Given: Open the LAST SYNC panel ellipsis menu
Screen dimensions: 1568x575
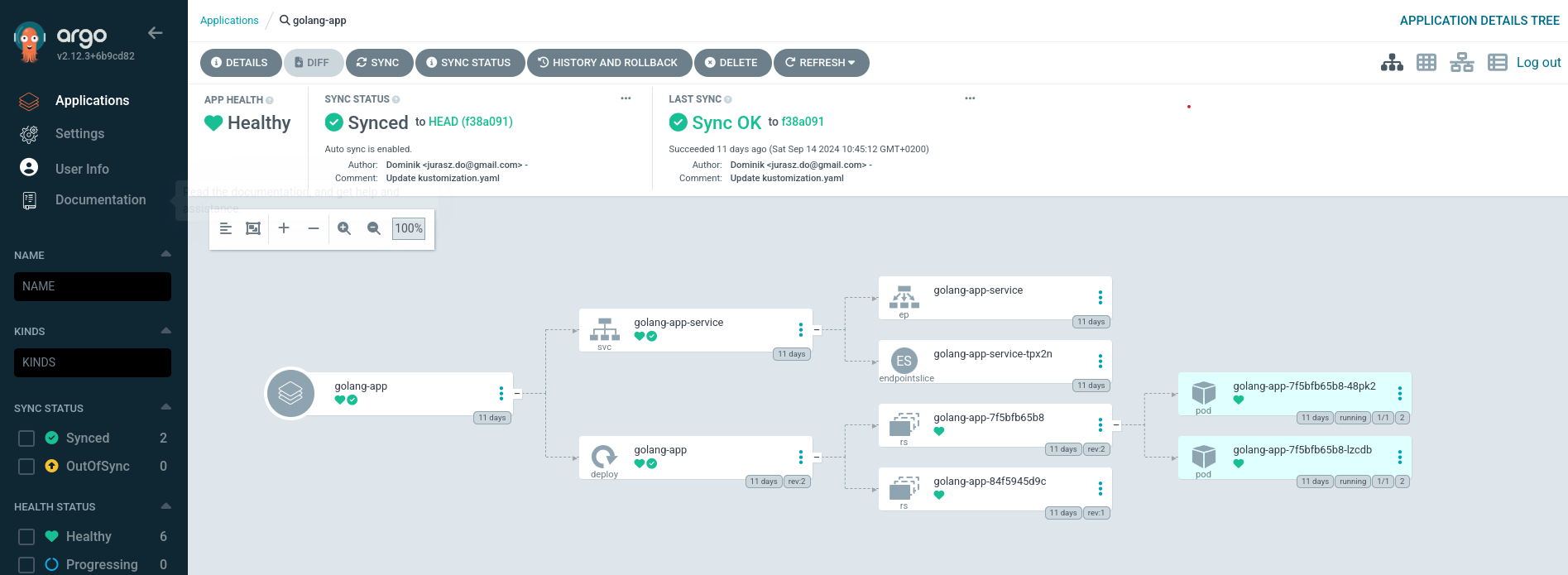Looking at the screenshot, I should coord(970,98).
